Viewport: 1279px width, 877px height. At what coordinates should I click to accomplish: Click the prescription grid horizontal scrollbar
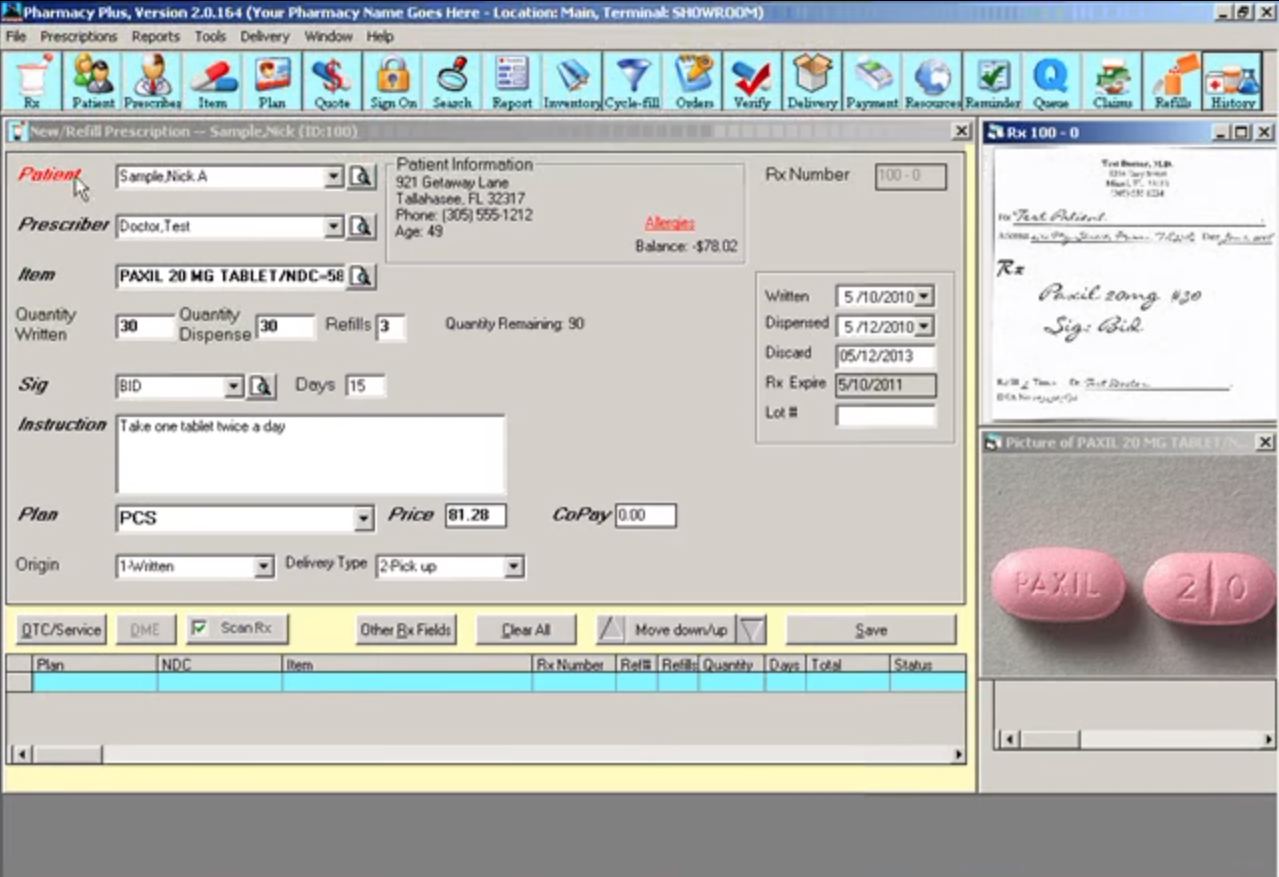487,754
